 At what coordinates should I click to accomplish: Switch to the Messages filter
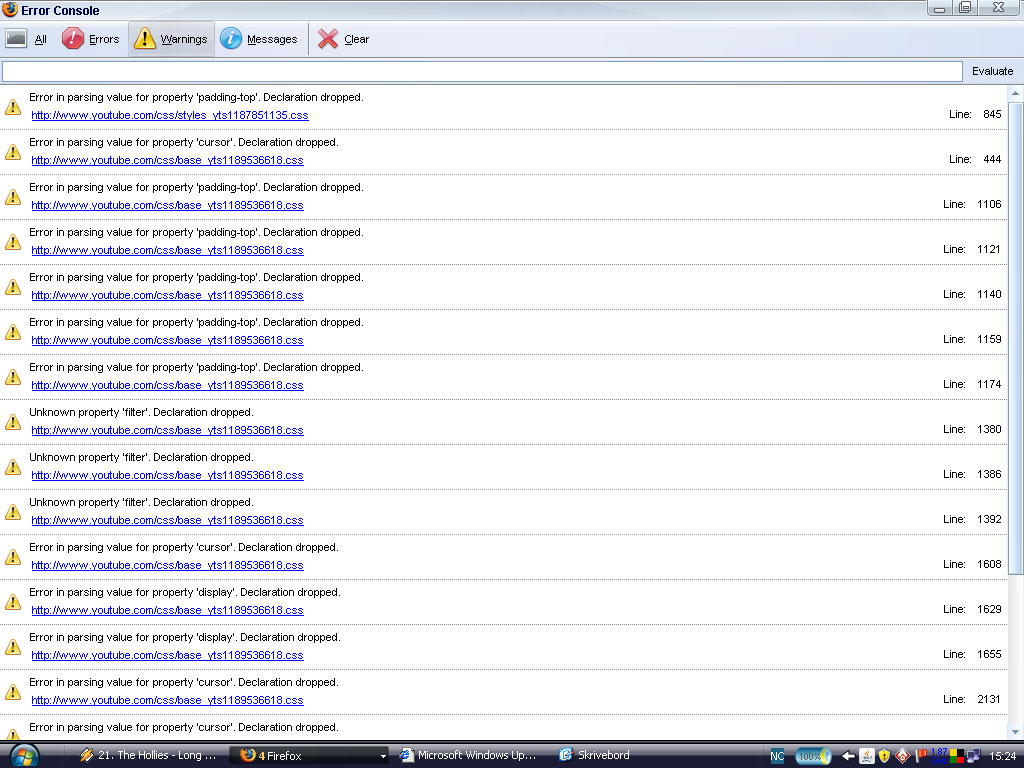[x=259, y=39]
